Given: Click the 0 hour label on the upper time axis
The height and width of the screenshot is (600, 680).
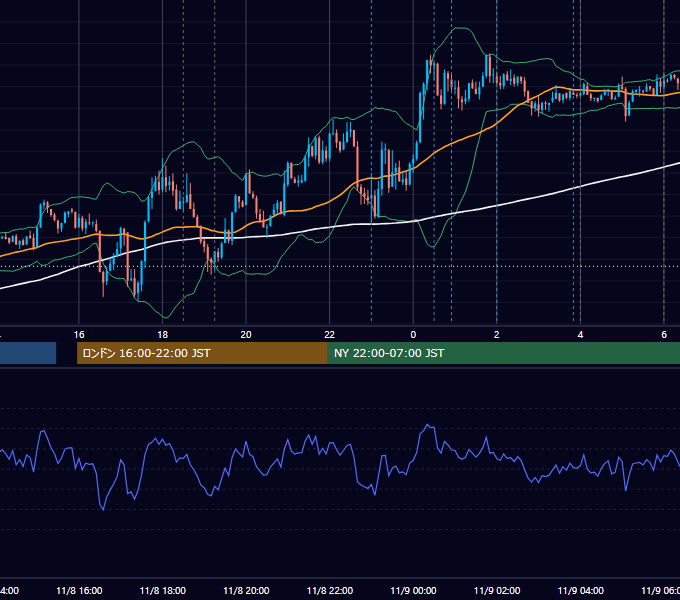Looking at the screenshot, I should tap(413, 335).
